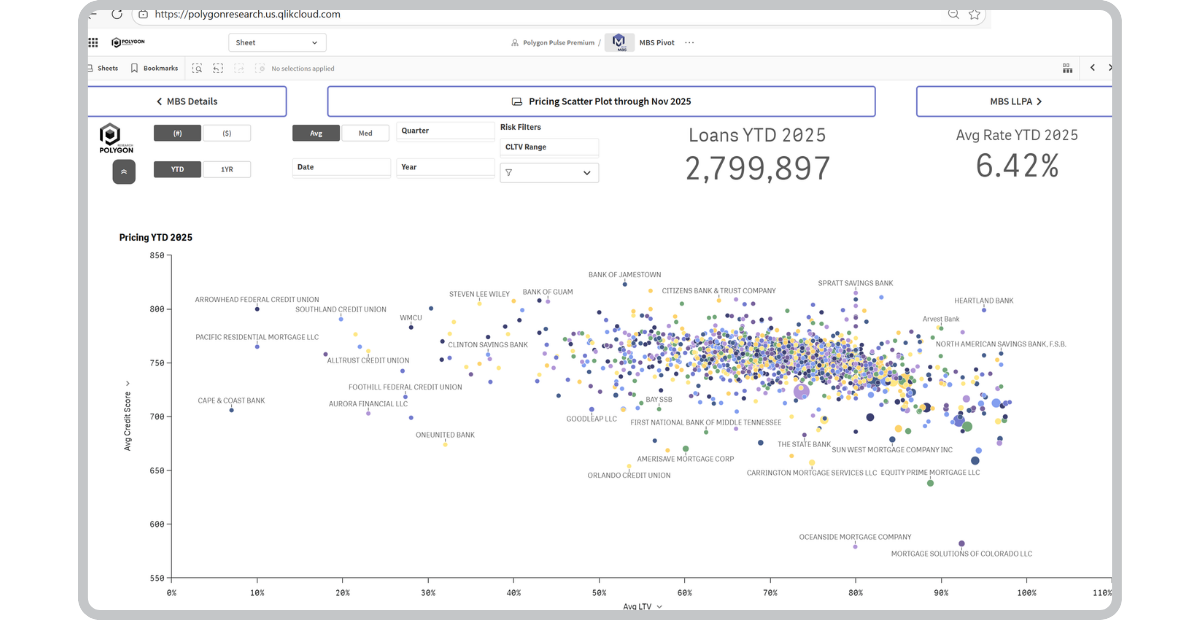1200x620 pixels.
Task: Toggle Med instead of Avg
Action: pyautogui.click(x=365, y=131)
